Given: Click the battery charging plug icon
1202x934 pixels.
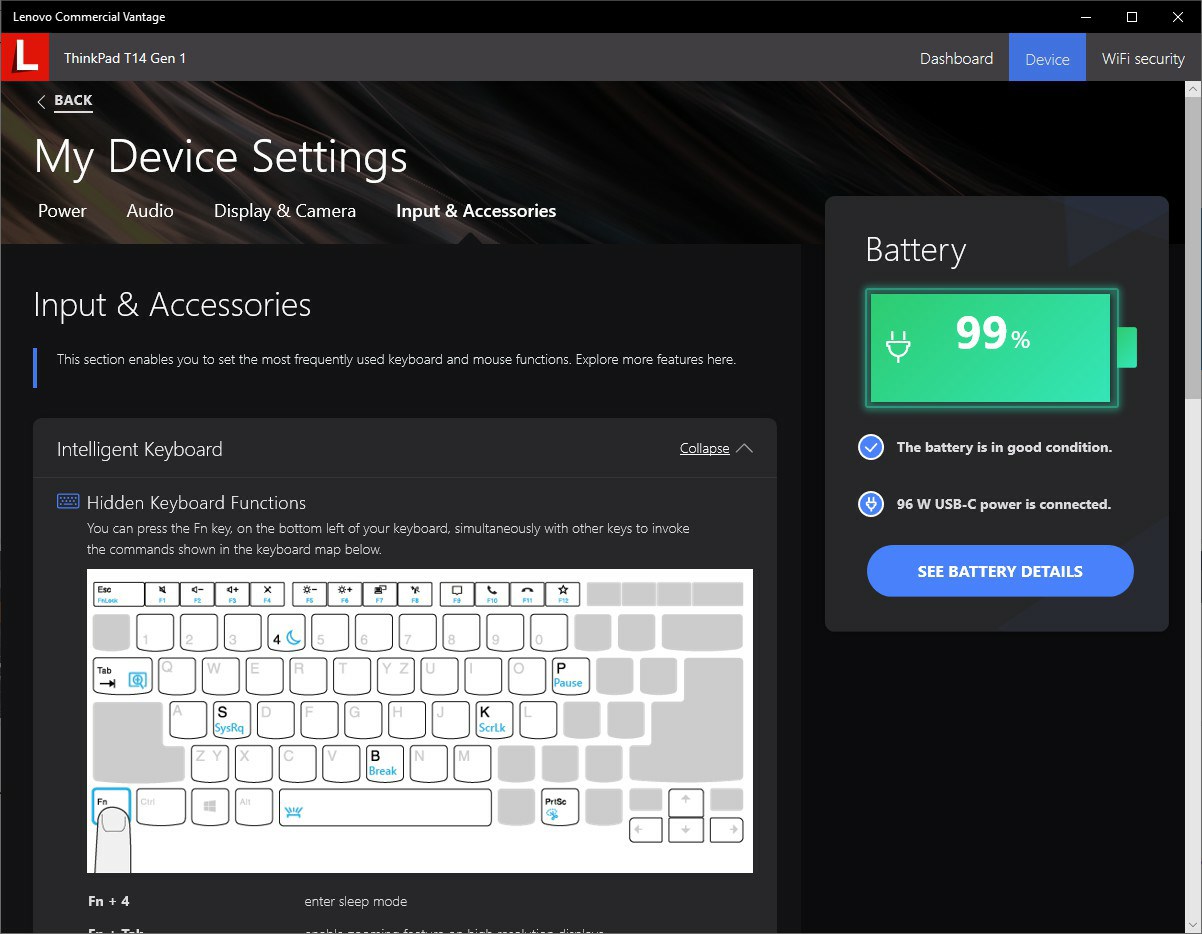Looking at the screenshot, I should pos(899,346).
